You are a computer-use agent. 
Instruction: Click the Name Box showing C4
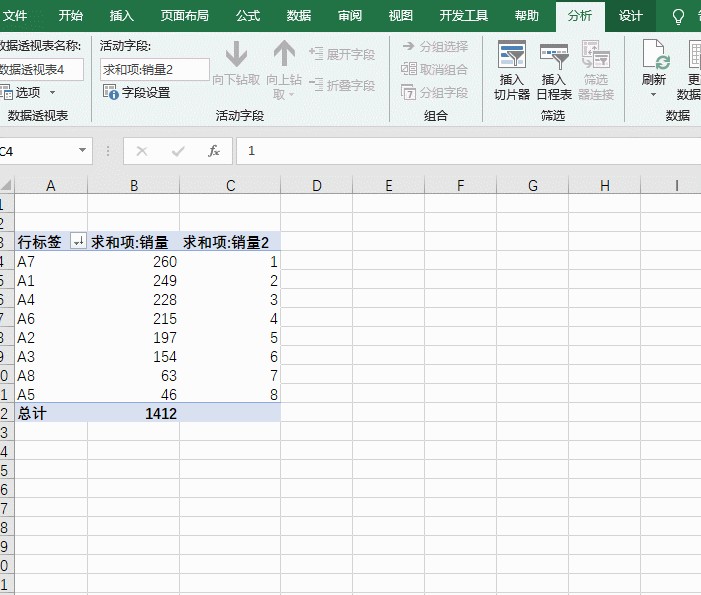click(38, 151)
